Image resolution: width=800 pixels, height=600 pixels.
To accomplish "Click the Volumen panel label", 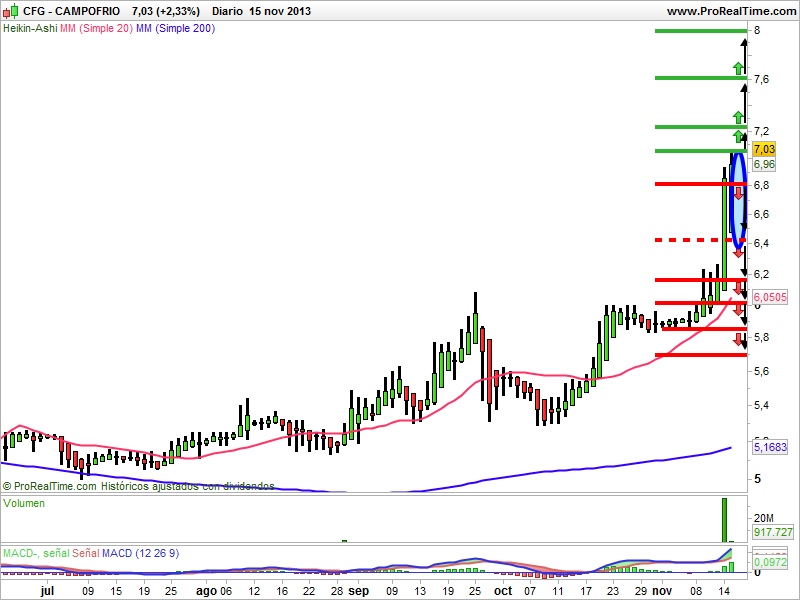I will [x=24, y=503].
